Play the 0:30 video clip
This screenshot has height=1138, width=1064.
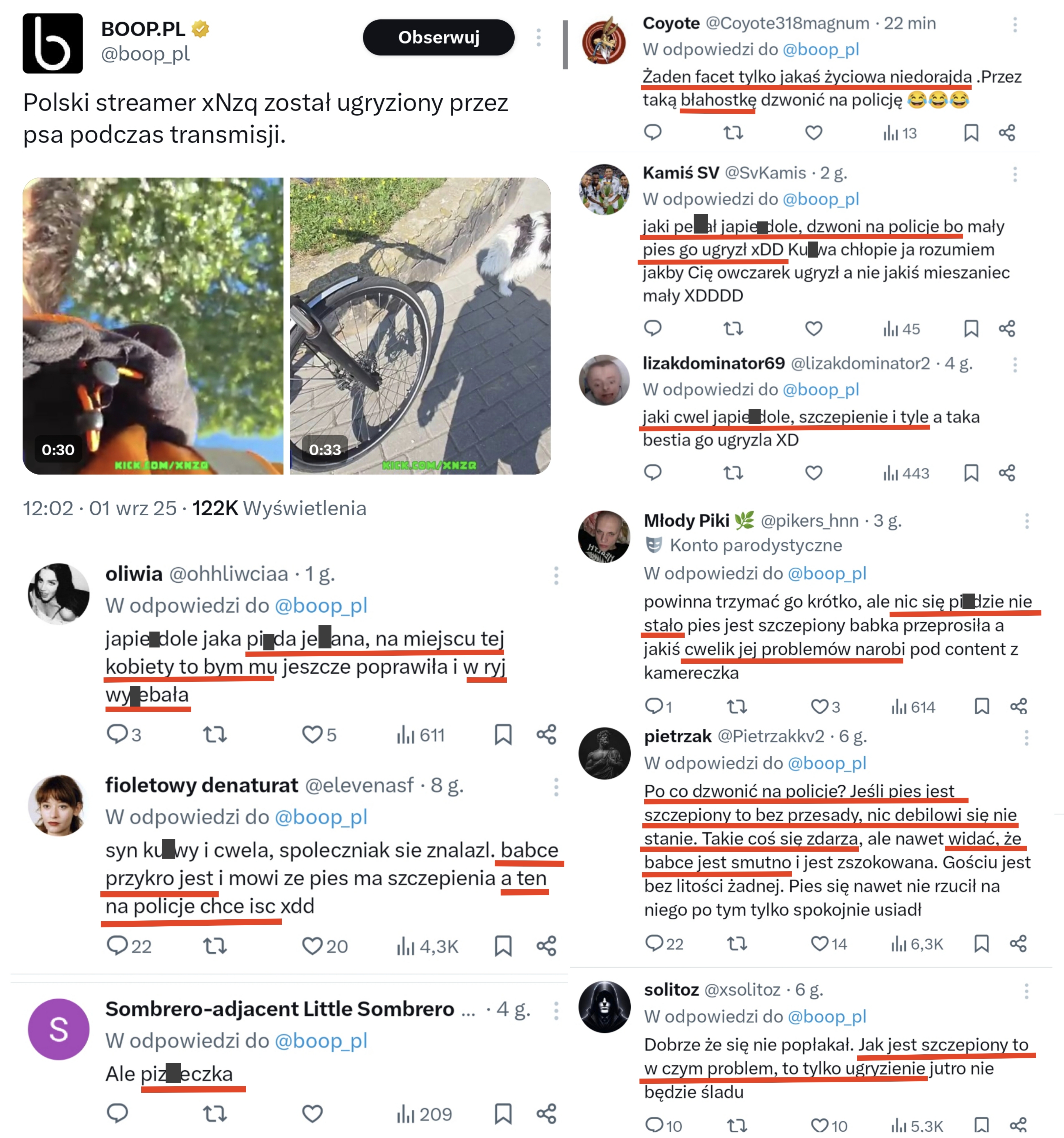[x=153, y=326]
